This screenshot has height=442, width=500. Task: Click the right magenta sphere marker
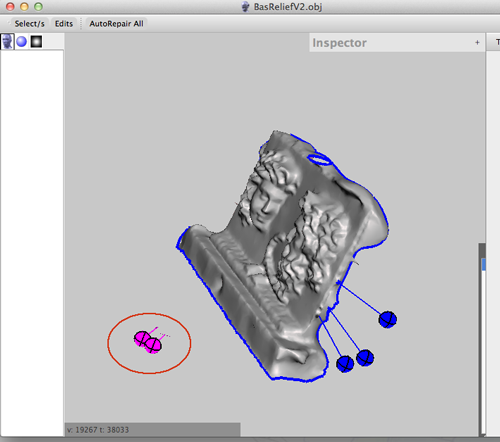coord(153,346)
